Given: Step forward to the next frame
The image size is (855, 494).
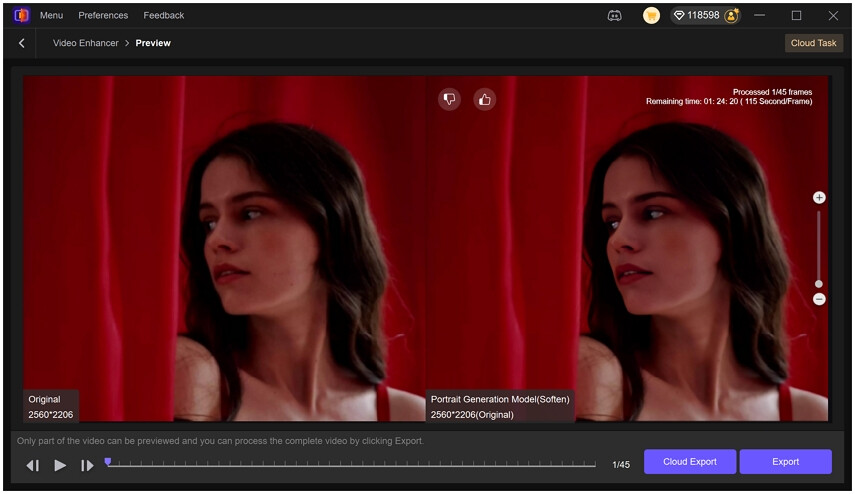Looking at the screenshot, I should click(x=87, y=466).
